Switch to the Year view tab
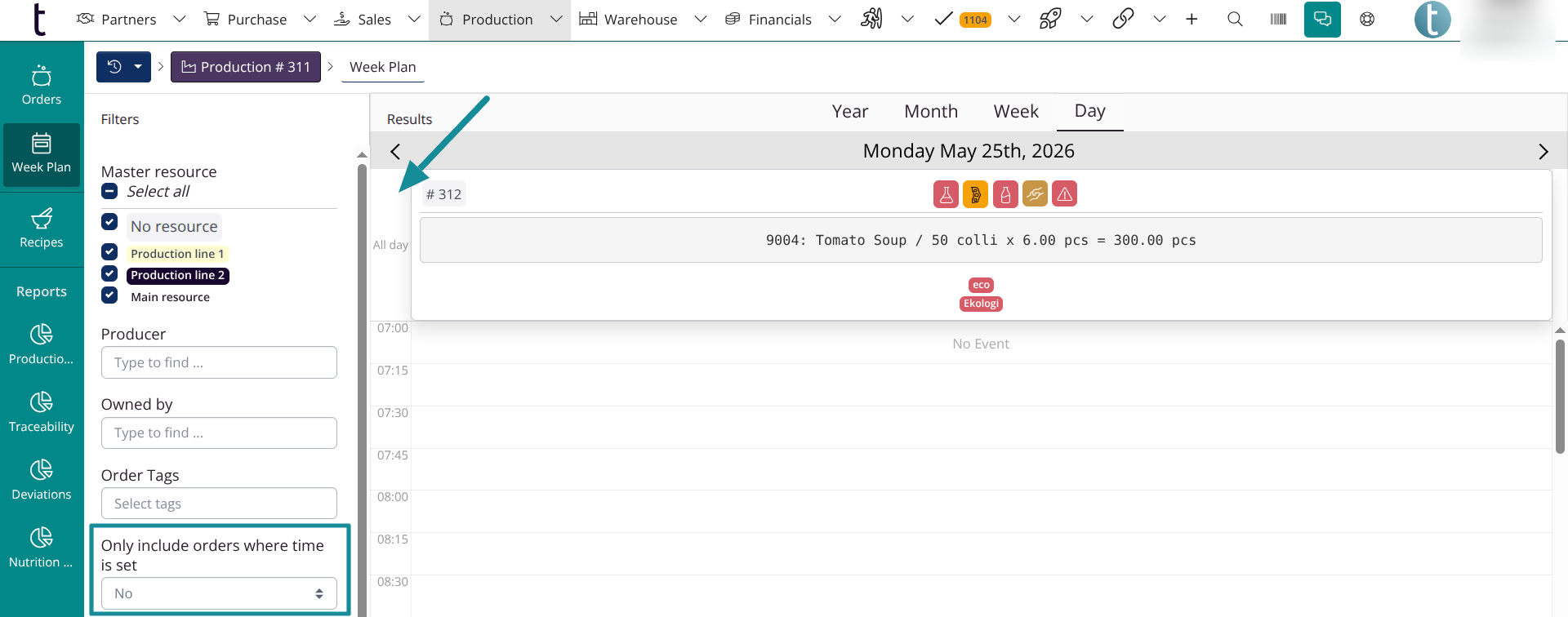Screen dimensions: 1568x617 850,111
